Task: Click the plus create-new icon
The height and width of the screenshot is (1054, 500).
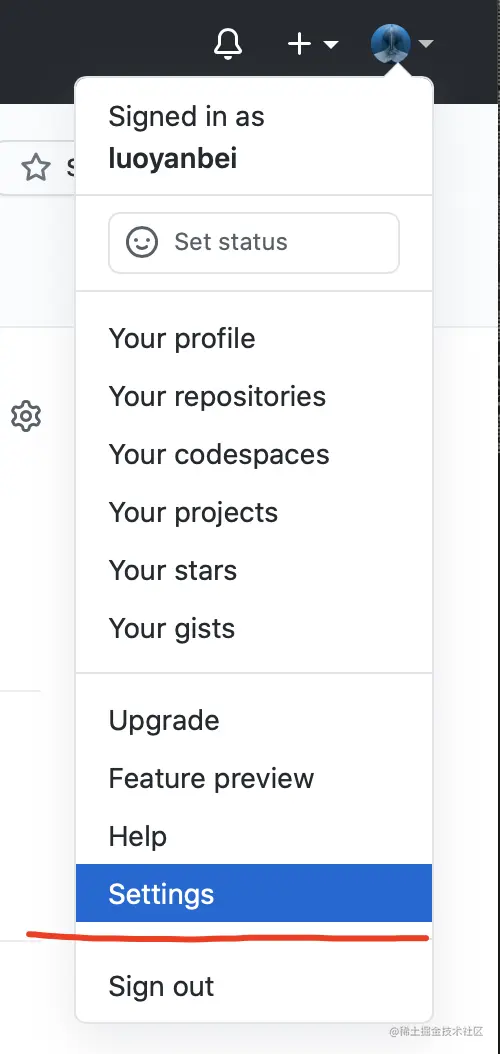Action: [299, 44]
